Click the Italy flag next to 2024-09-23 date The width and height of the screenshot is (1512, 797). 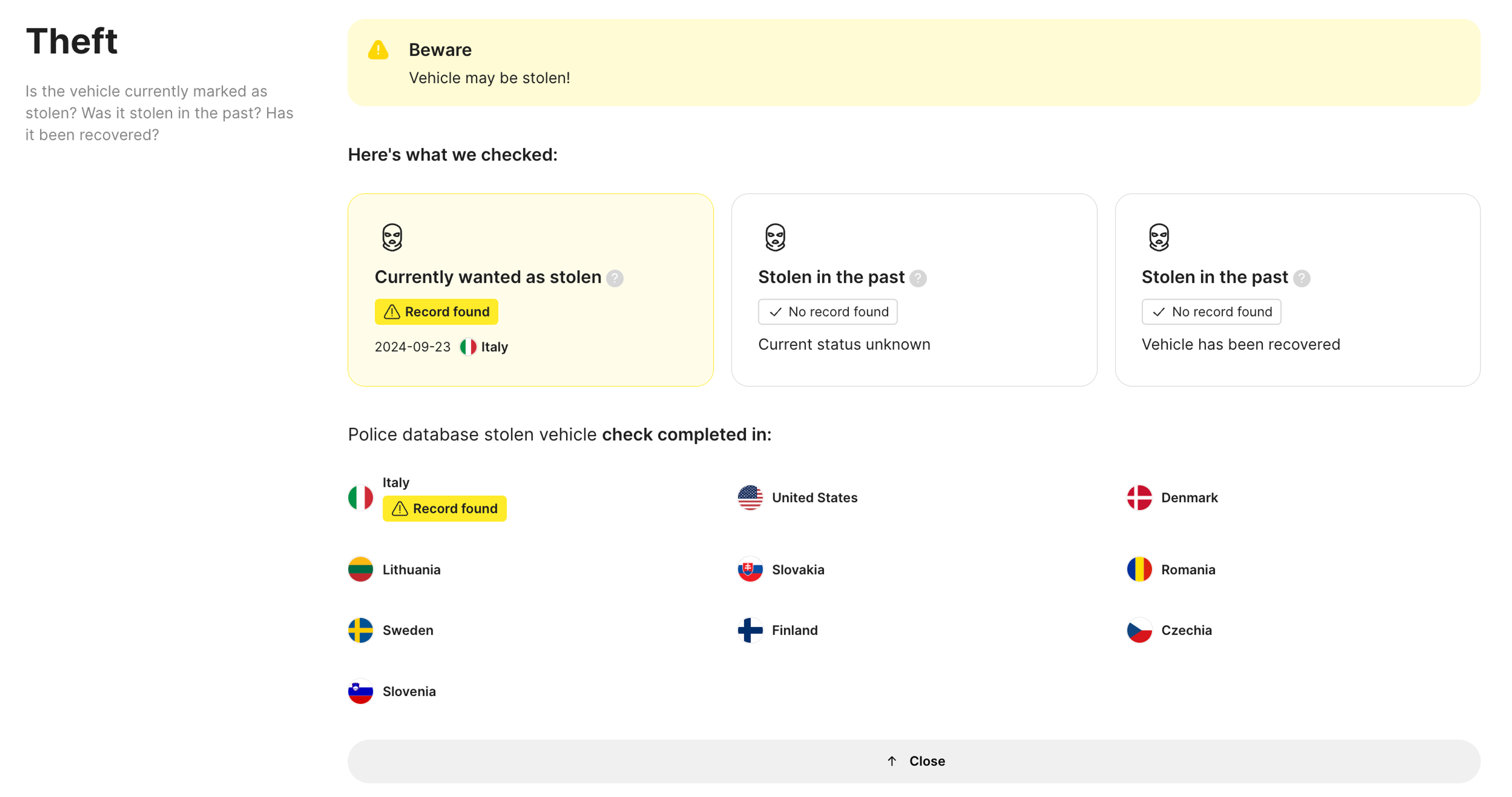tap(468, 347)
